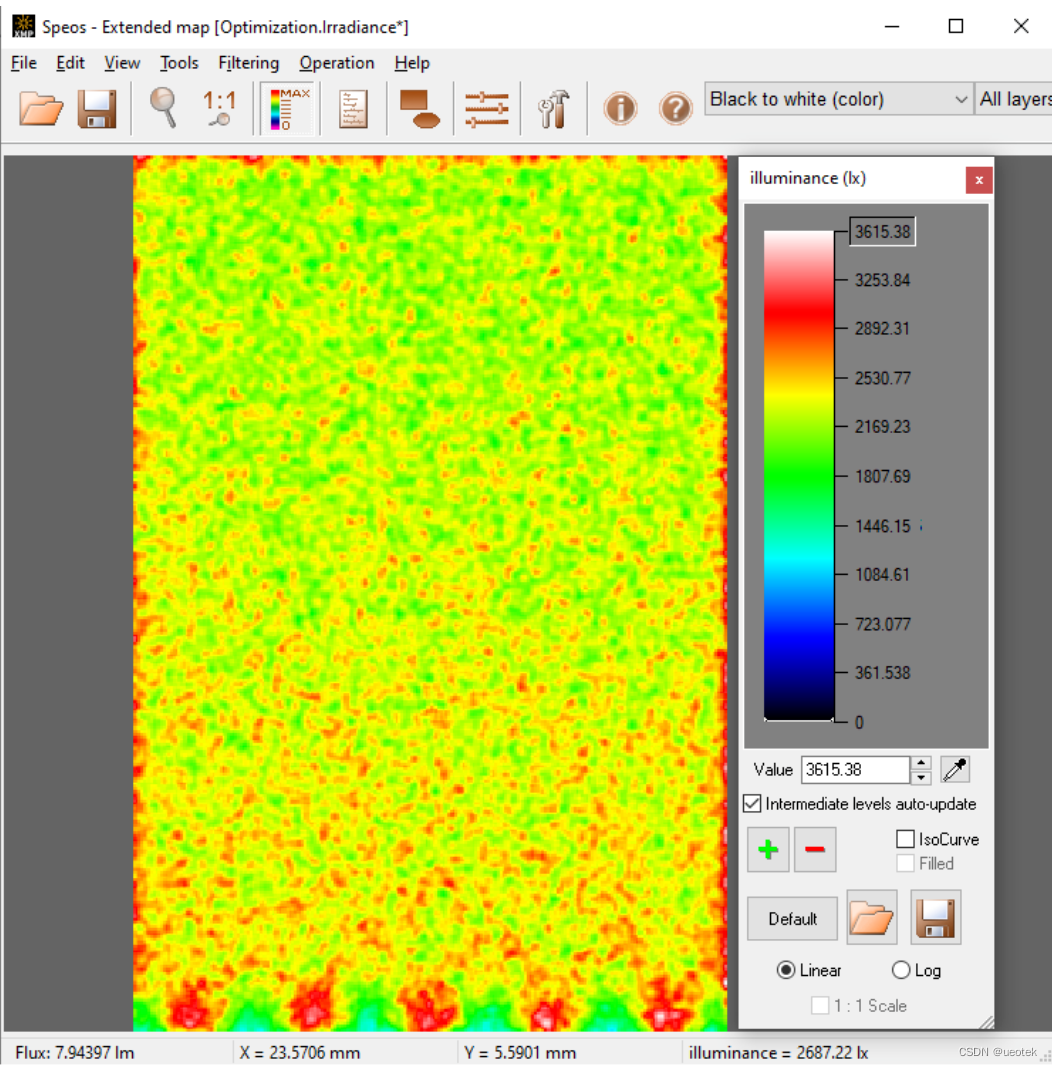Open the Operation menu

[x=337, y=63]
